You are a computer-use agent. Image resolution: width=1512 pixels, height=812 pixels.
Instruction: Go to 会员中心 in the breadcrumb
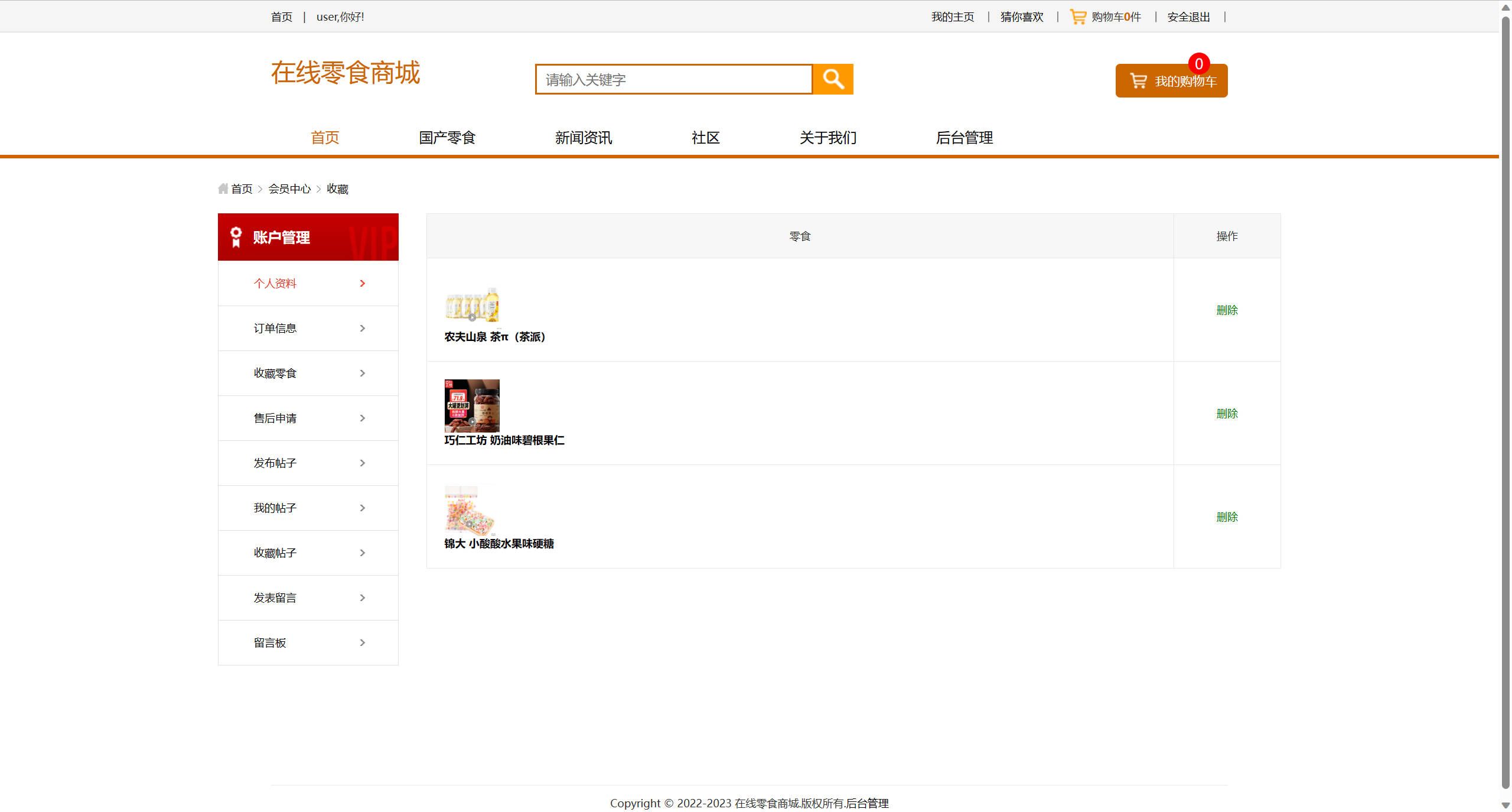pyautogui.click(x=290, y=188)
